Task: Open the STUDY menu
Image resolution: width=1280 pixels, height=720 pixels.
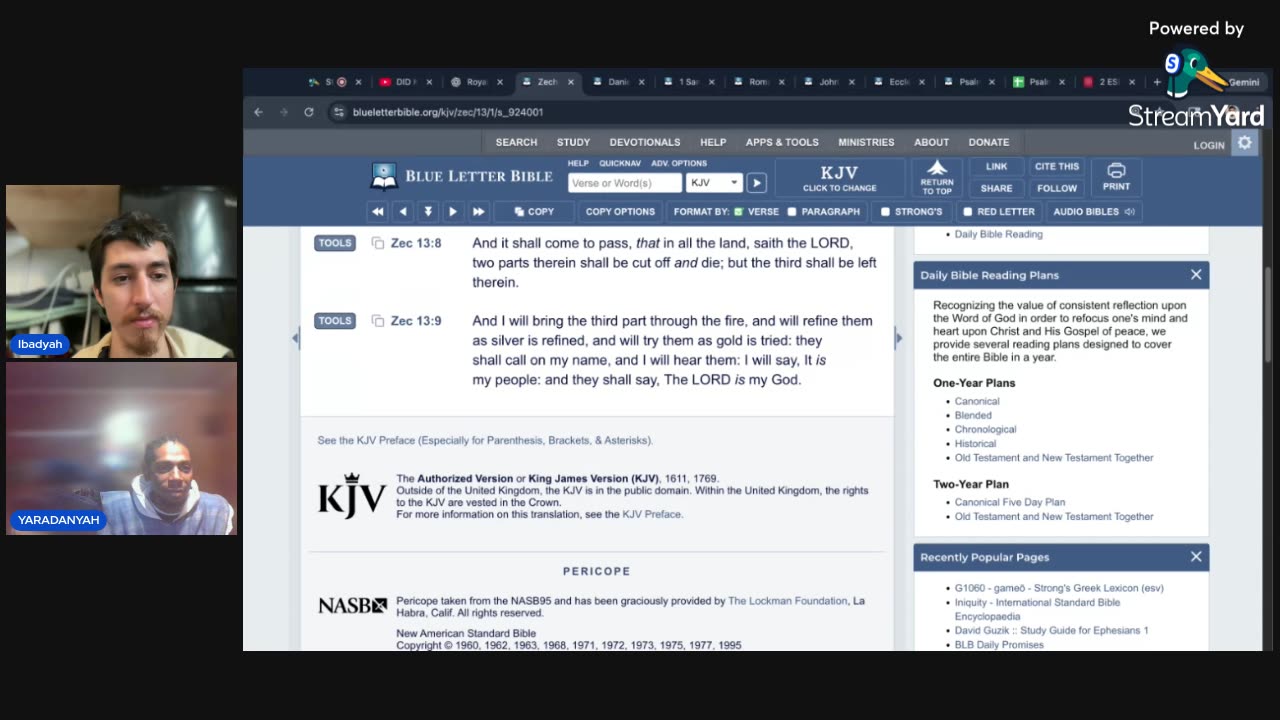Action: [x=573, y=142]
